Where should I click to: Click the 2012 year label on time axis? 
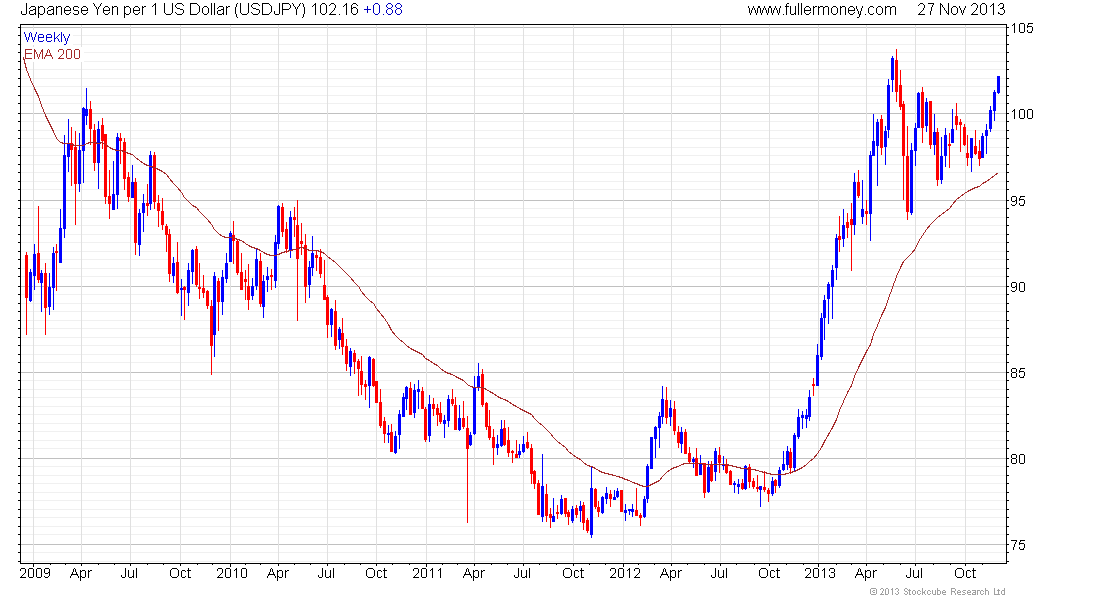624,573
